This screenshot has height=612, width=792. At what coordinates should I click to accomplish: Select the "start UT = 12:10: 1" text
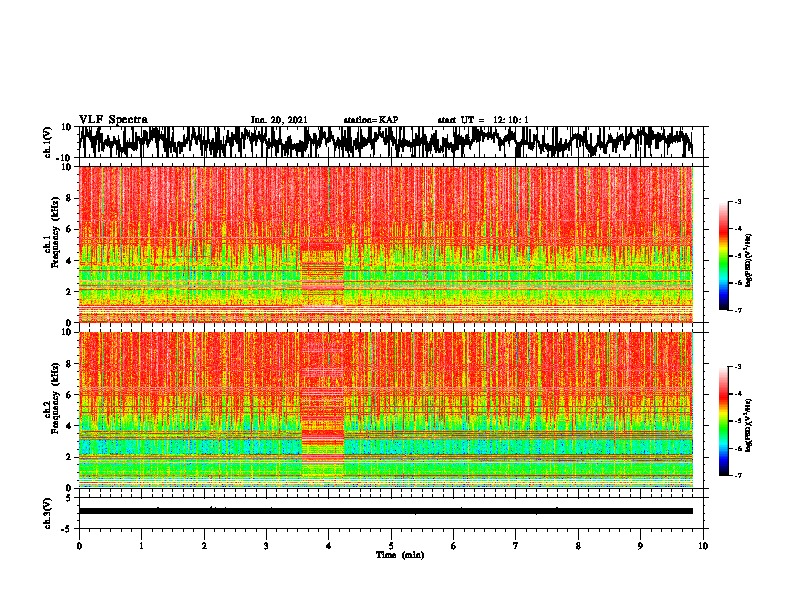(x=483, y=120)
